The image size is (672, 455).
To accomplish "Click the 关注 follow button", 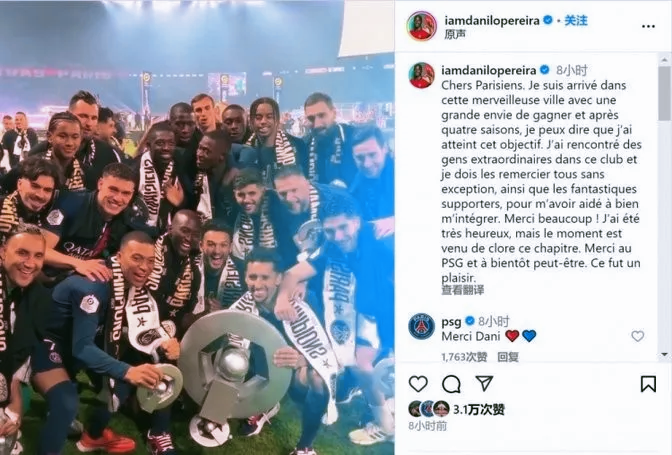I will (576, 20).
